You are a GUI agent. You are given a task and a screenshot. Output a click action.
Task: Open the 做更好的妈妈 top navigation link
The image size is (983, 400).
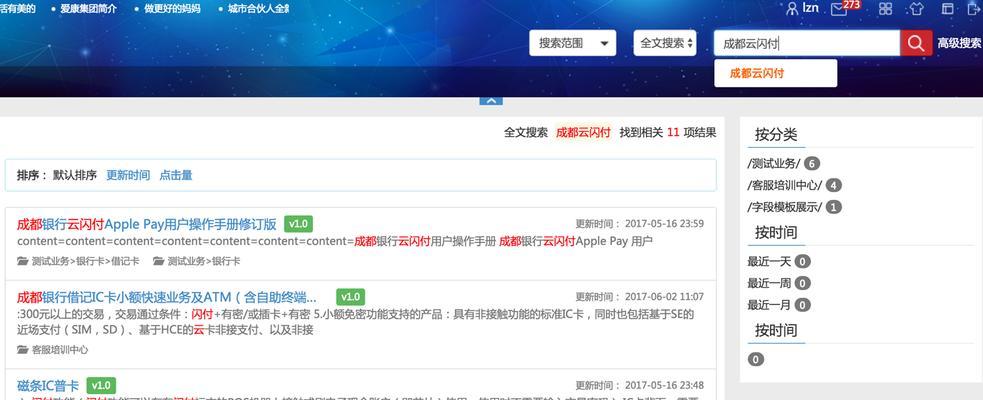coord(172,9)
